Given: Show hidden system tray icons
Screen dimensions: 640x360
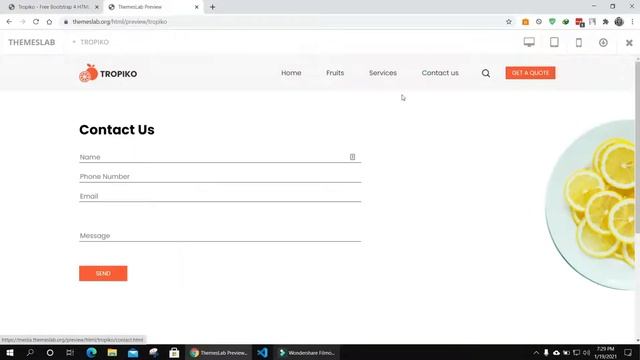Looking at the screenshot, I should 536,353.
